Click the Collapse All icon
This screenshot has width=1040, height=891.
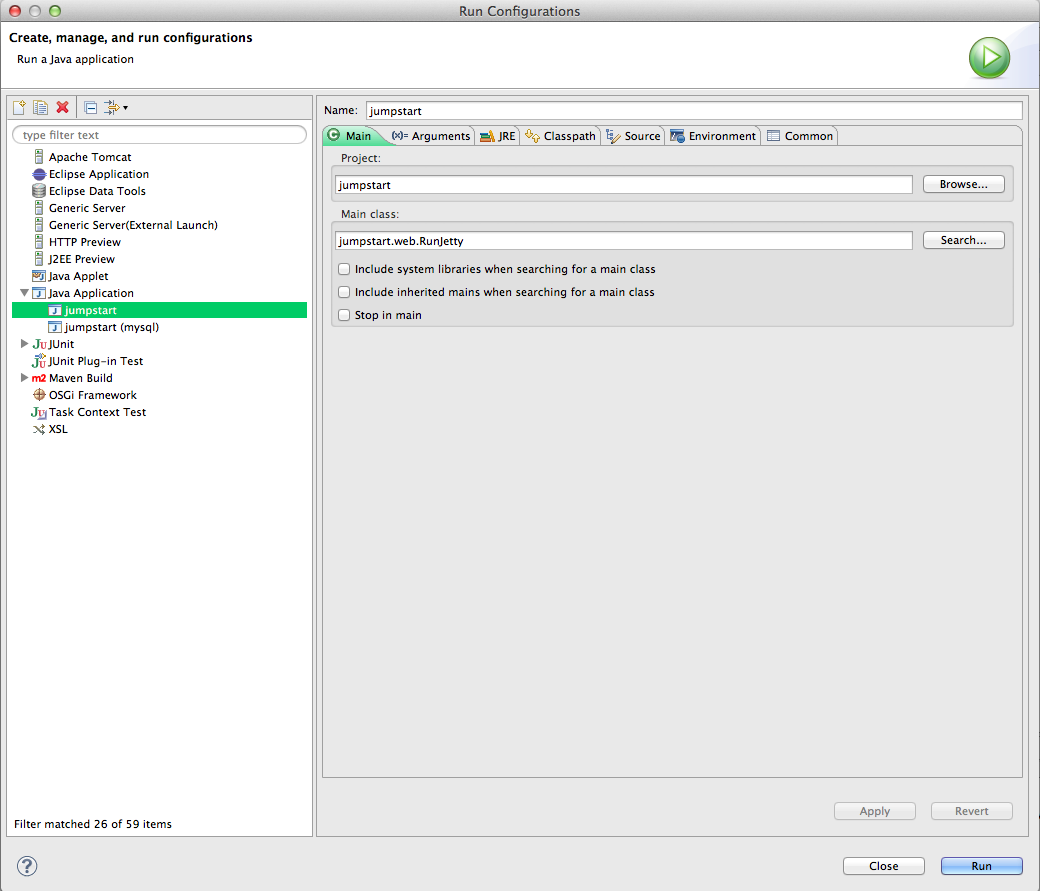91,107
